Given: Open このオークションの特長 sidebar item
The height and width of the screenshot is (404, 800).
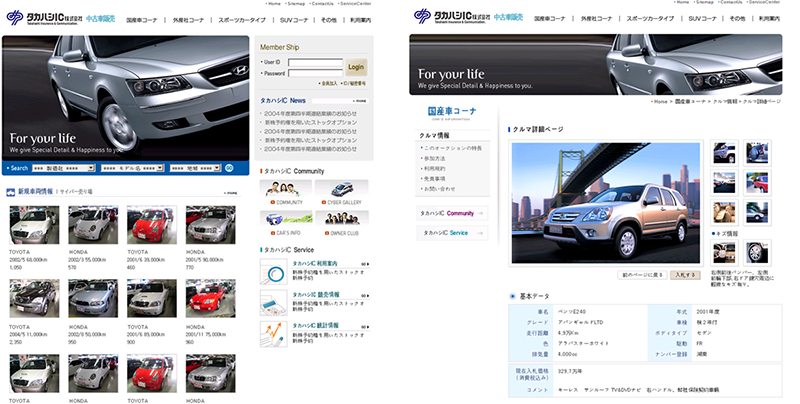Looking at the screenshot, I should [453, 148].
